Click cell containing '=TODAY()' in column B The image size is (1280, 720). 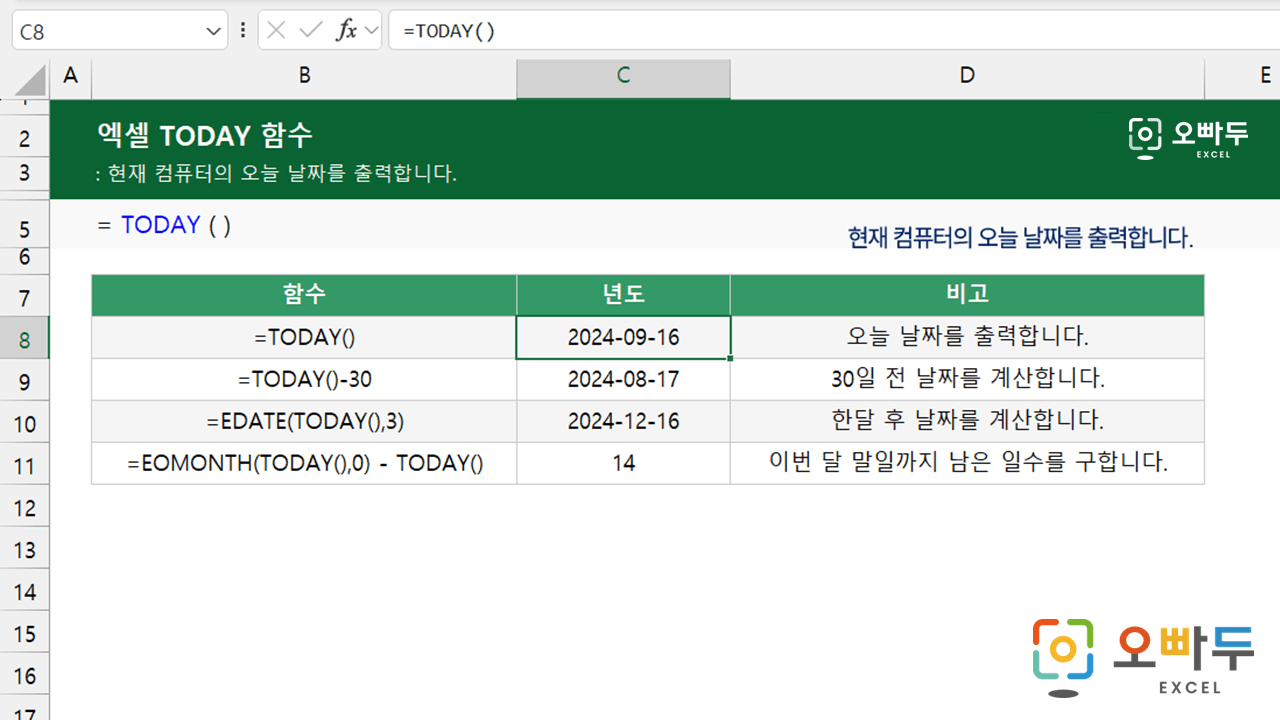pos(304,338)
